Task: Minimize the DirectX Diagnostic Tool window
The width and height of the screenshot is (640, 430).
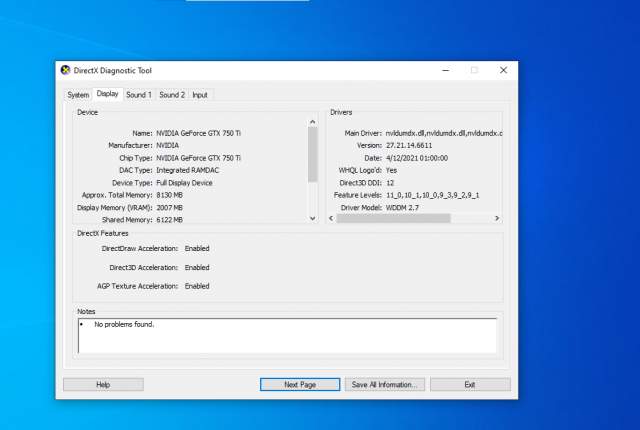Action: [x=446, y=70]
